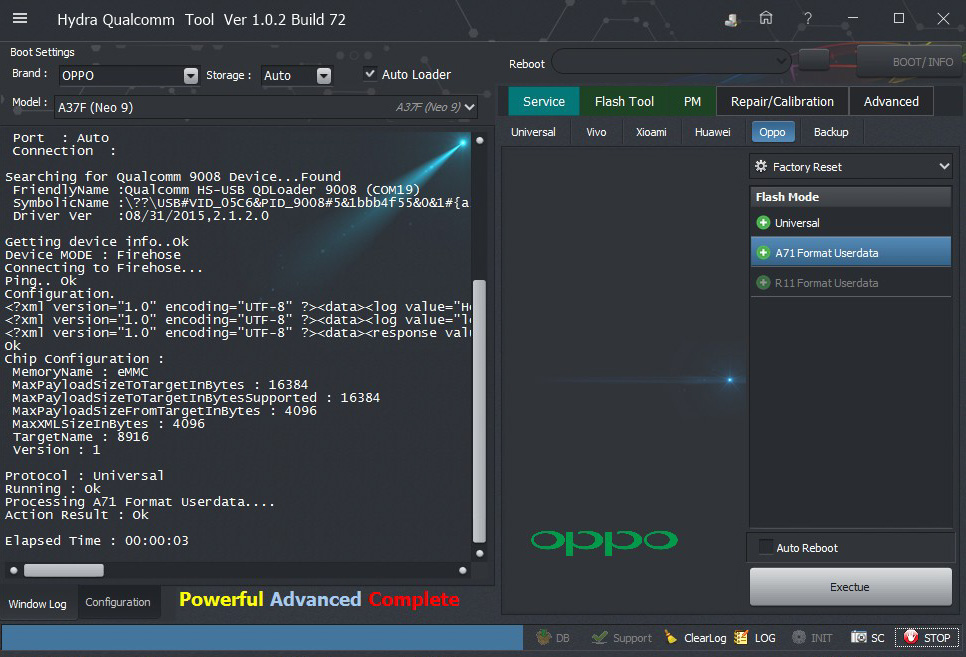Screen dimensions: 966x657
Task: Click the "Action Result : Ok" log line
Action: [76, 515]
